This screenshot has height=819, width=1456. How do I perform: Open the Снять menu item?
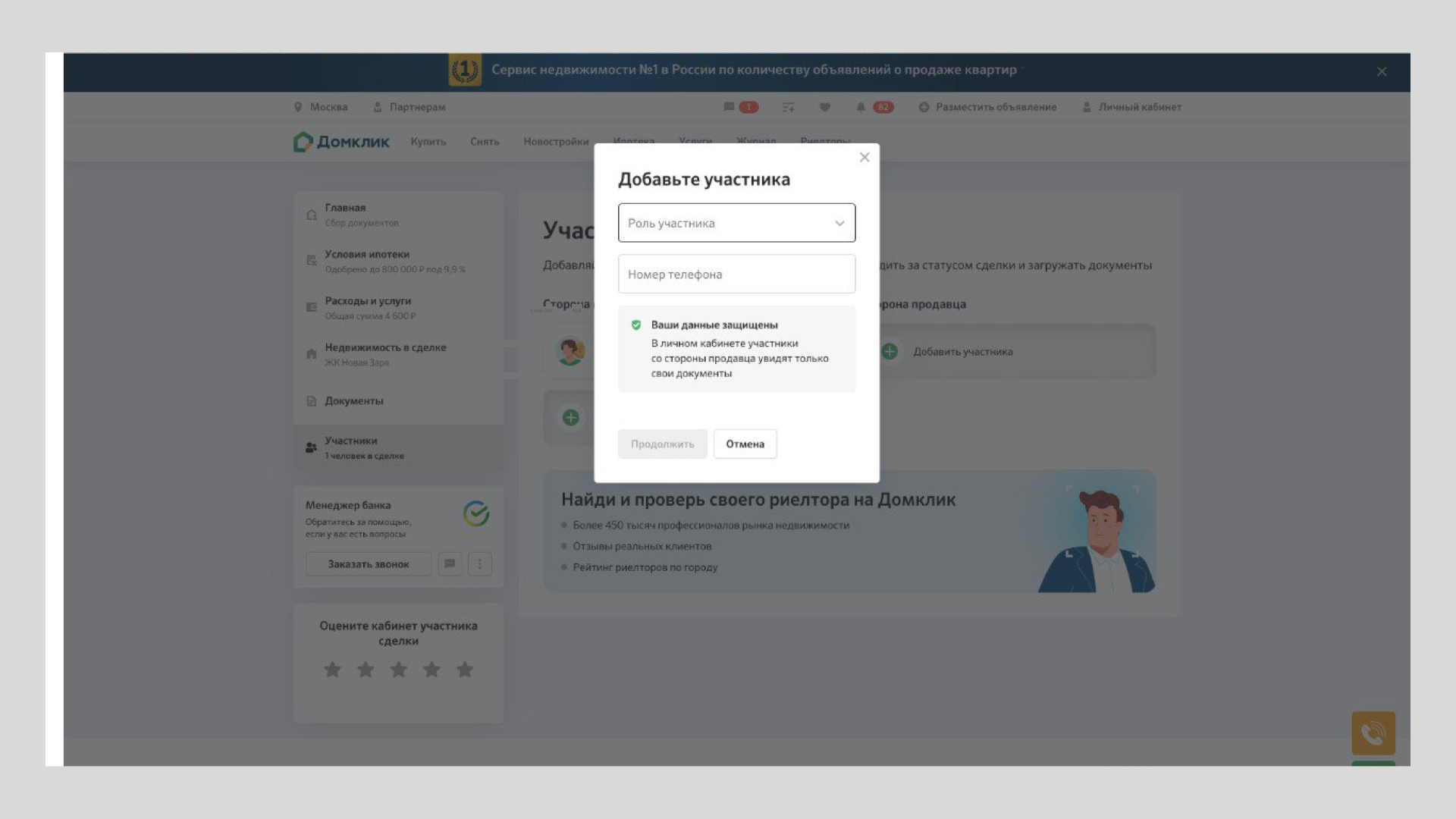click(x=485, y=142)
